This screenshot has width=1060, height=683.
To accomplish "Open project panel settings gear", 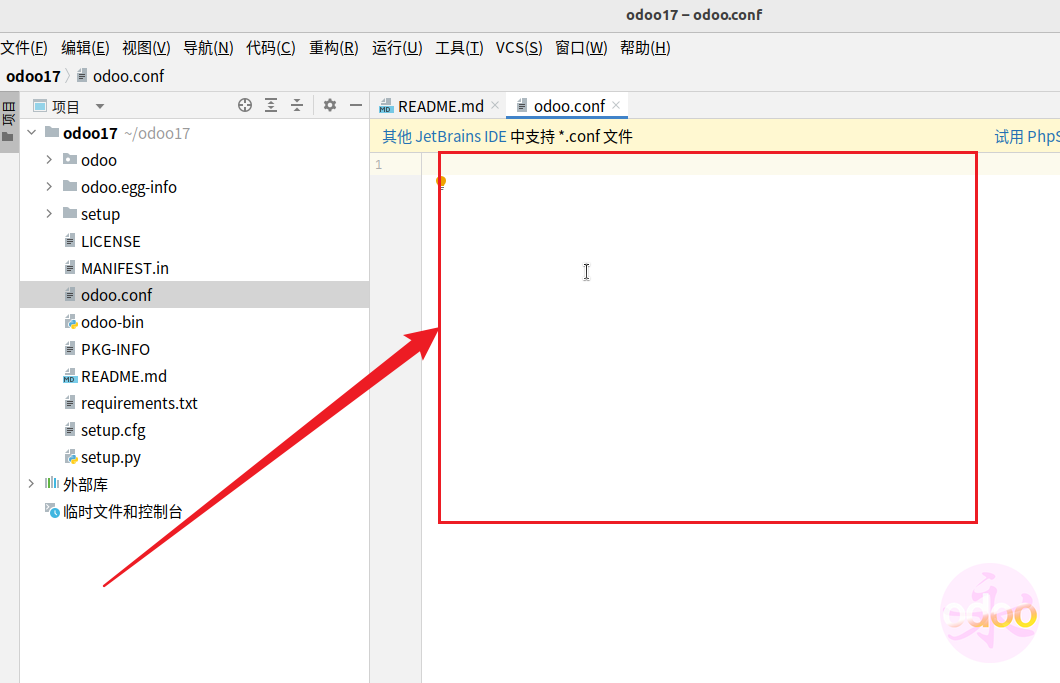I will pos(329,105).
